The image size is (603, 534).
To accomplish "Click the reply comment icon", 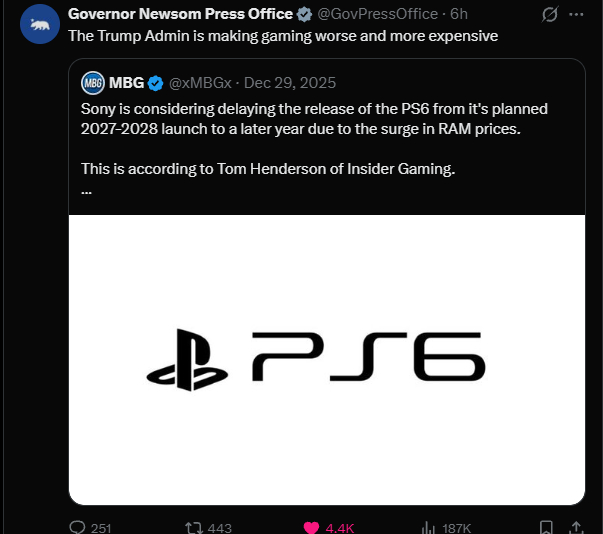I will click(77, 527).
